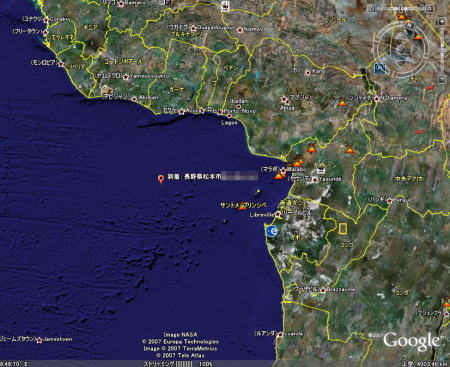Click the red pin placemark in the ocean
Screen dimensions: 450x367
[x=161, y=179]
